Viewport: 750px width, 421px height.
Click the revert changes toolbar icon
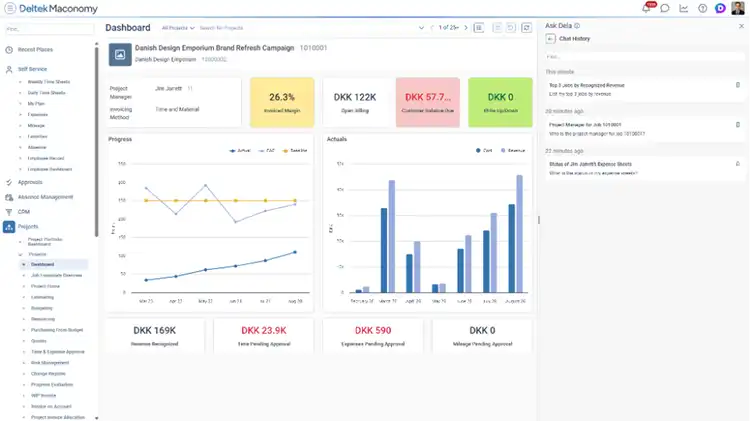511,28
